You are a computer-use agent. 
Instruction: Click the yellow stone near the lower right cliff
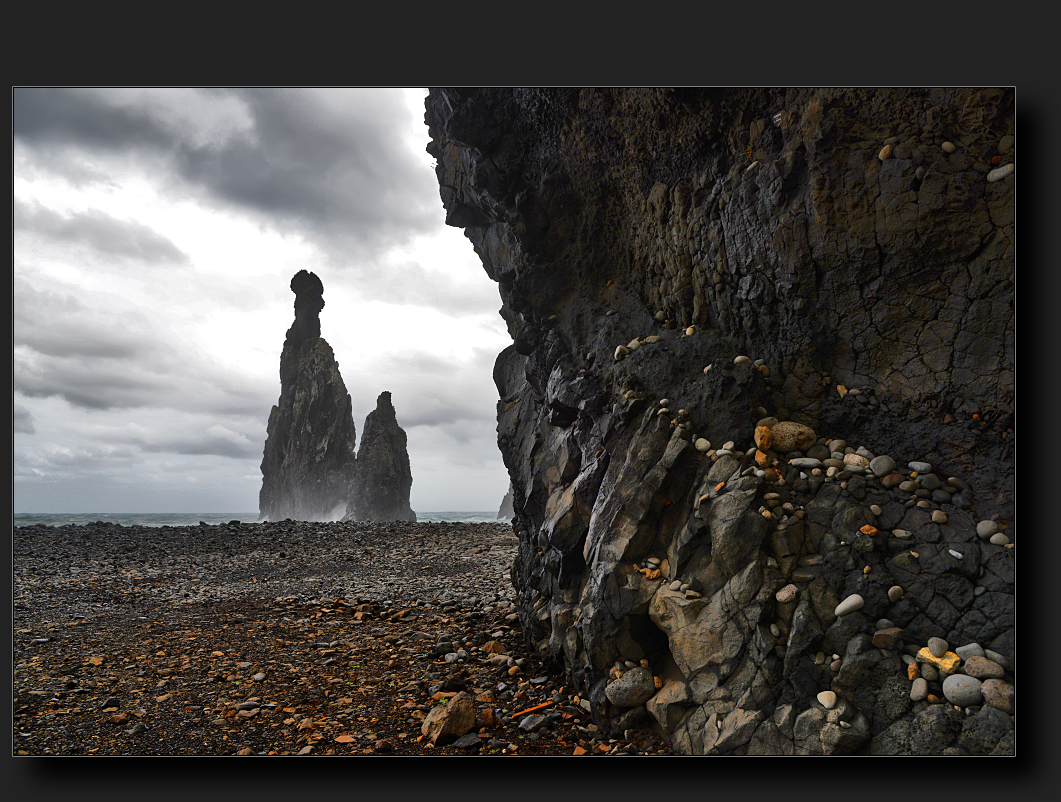(x=938, y=659)
